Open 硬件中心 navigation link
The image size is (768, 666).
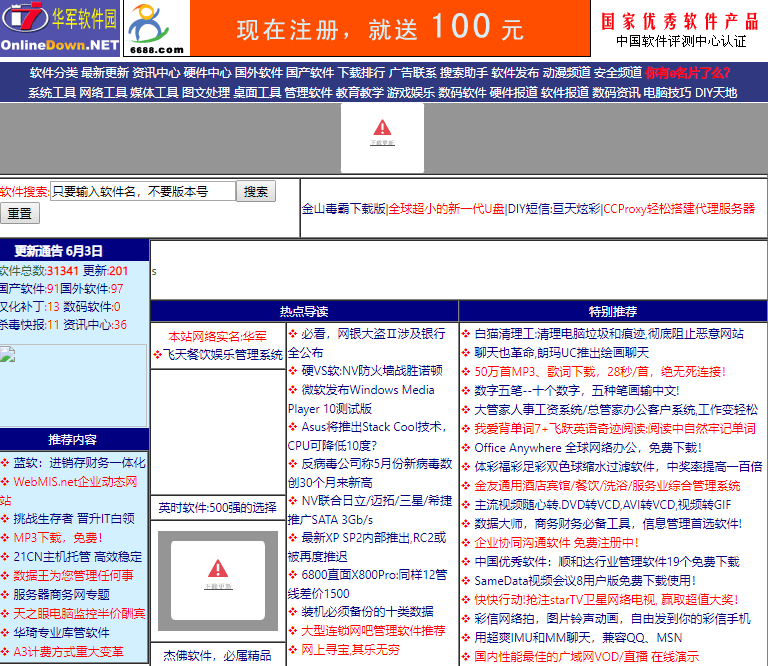coord(207,73)
